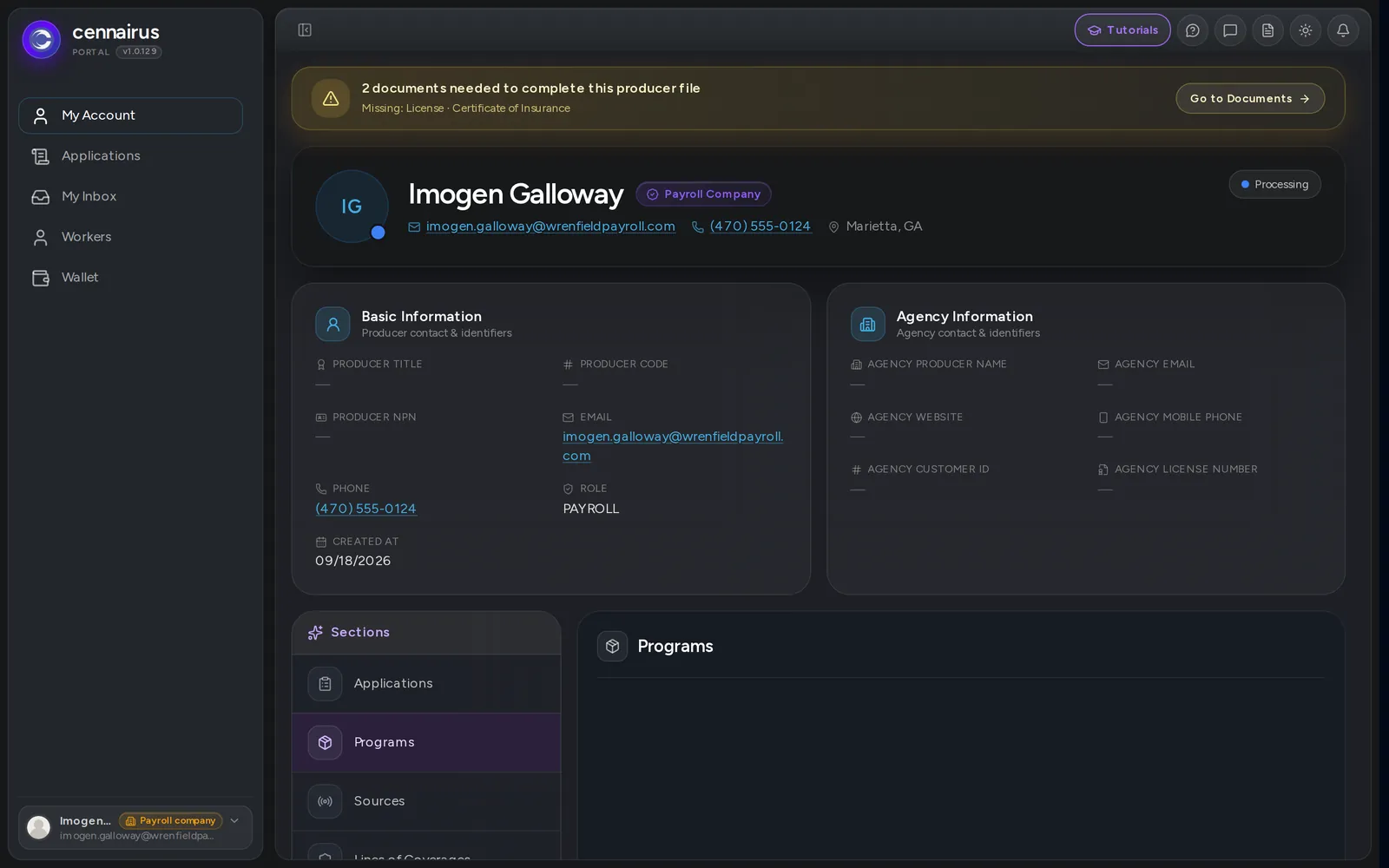Click the warning triangle icon in banner
The width and height of the screenshot is (1389, 868).
[331, 99]
